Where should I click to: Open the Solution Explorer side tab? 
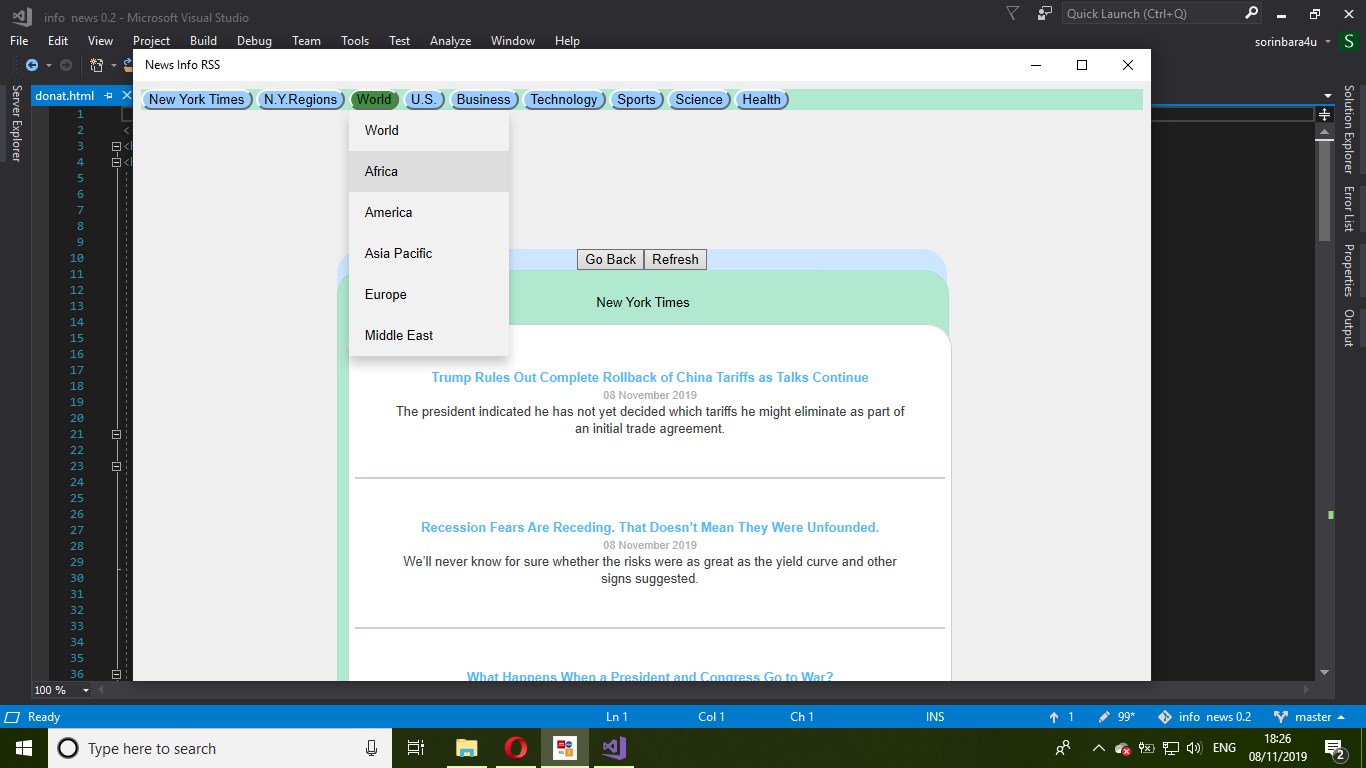coord(1348,129)
